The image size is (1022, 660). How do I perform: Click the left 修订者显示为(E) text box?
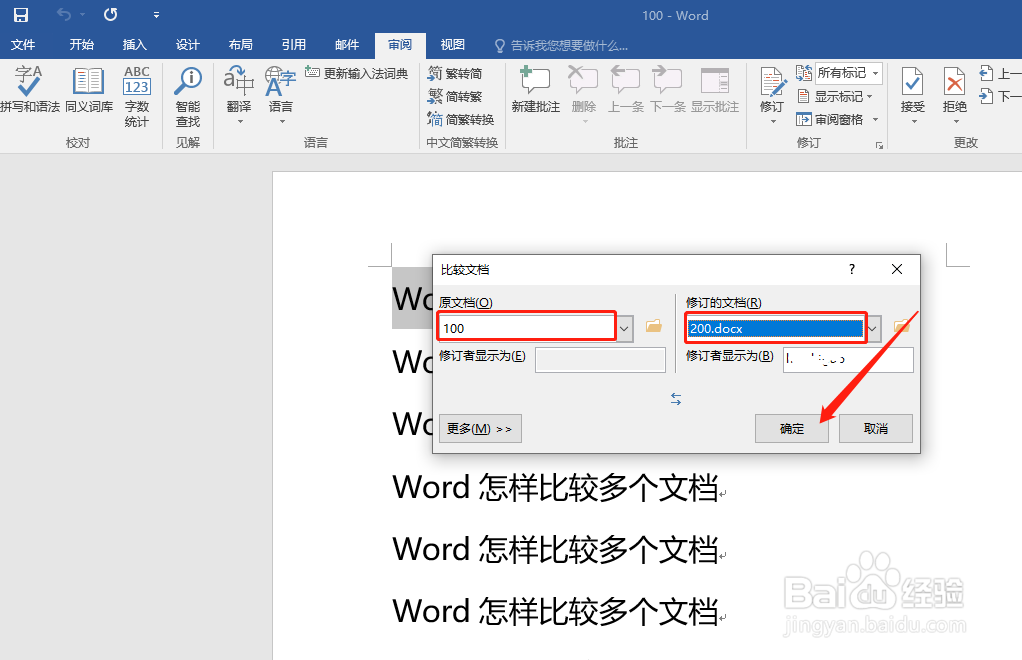(x=600, y=360)
